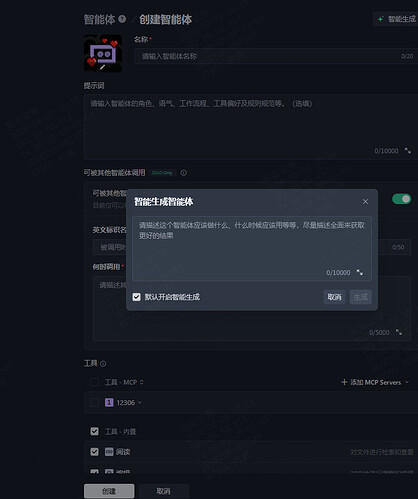Click the 智能体 breadcrumb title

click(99, 19)
